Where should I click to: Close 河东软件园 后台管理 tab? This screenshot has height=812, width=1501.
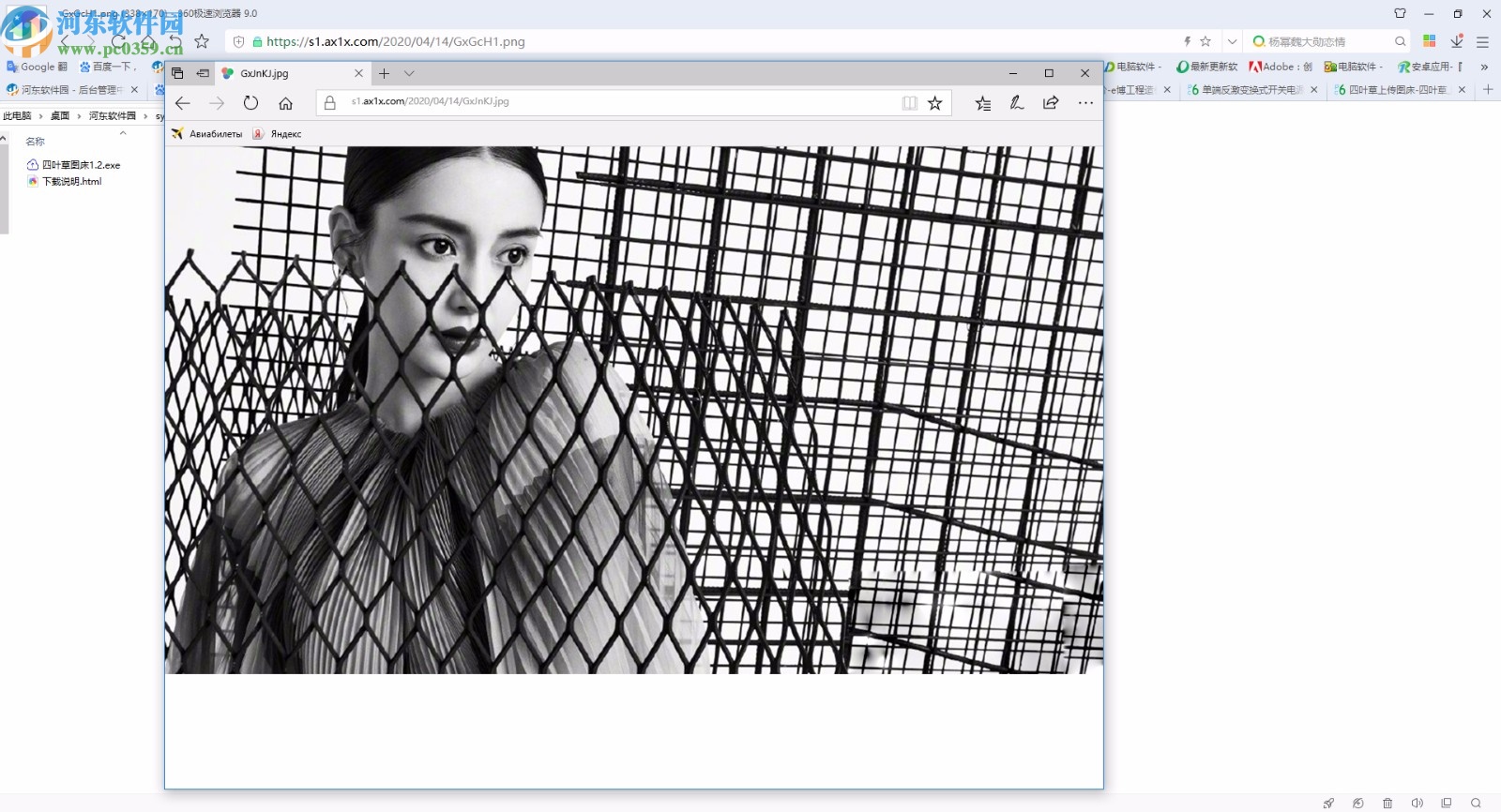pos(134,90)
